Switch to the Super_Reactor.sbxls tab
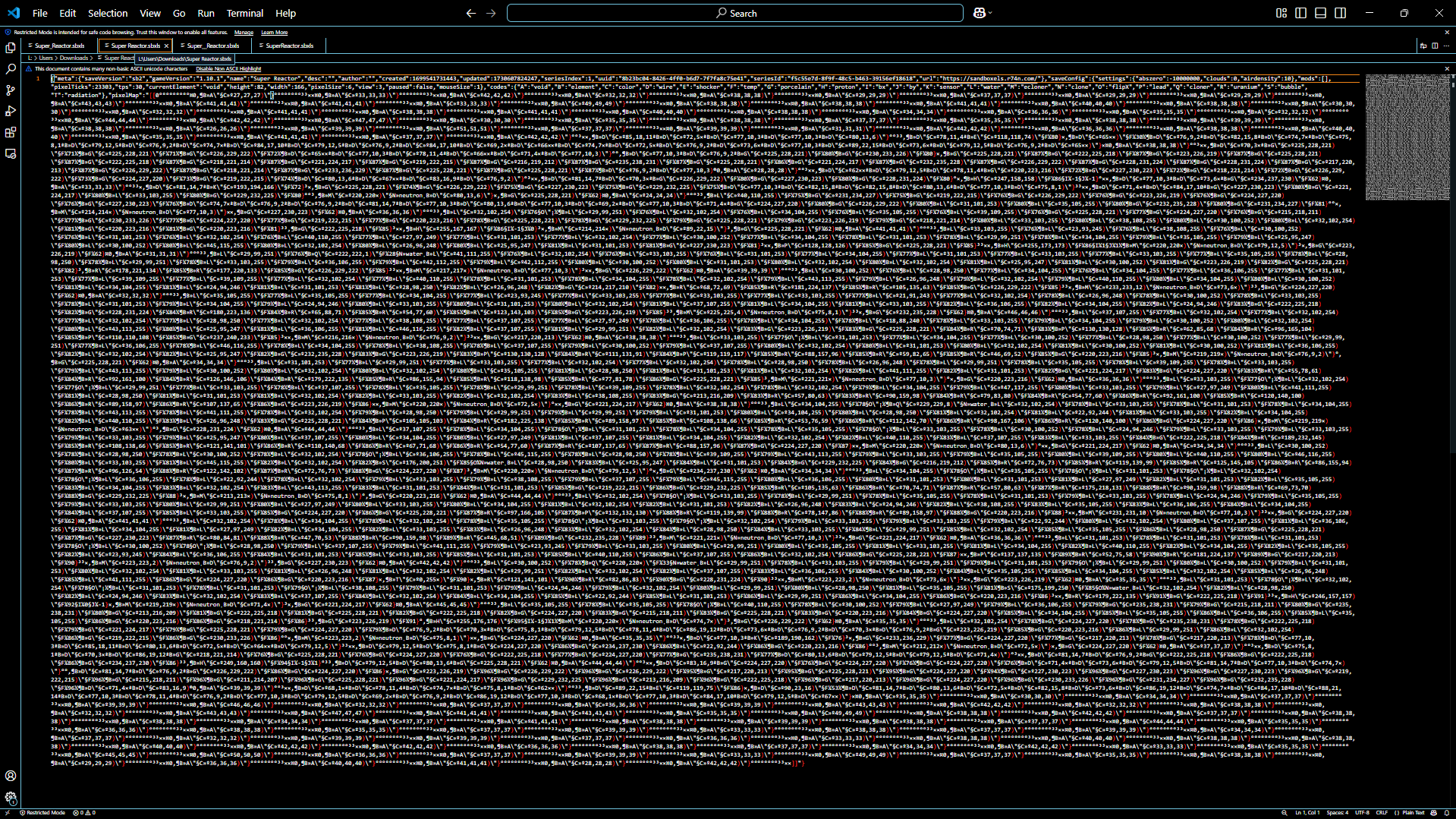 (x=60, y=46)
